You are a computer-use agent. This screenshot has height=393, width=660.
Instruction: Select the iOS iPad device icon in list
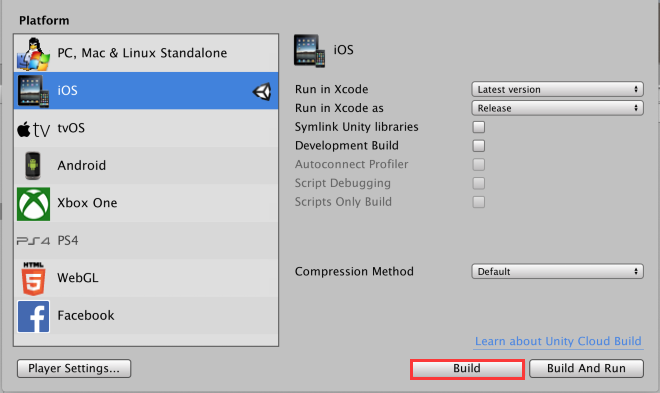[33, 91]
